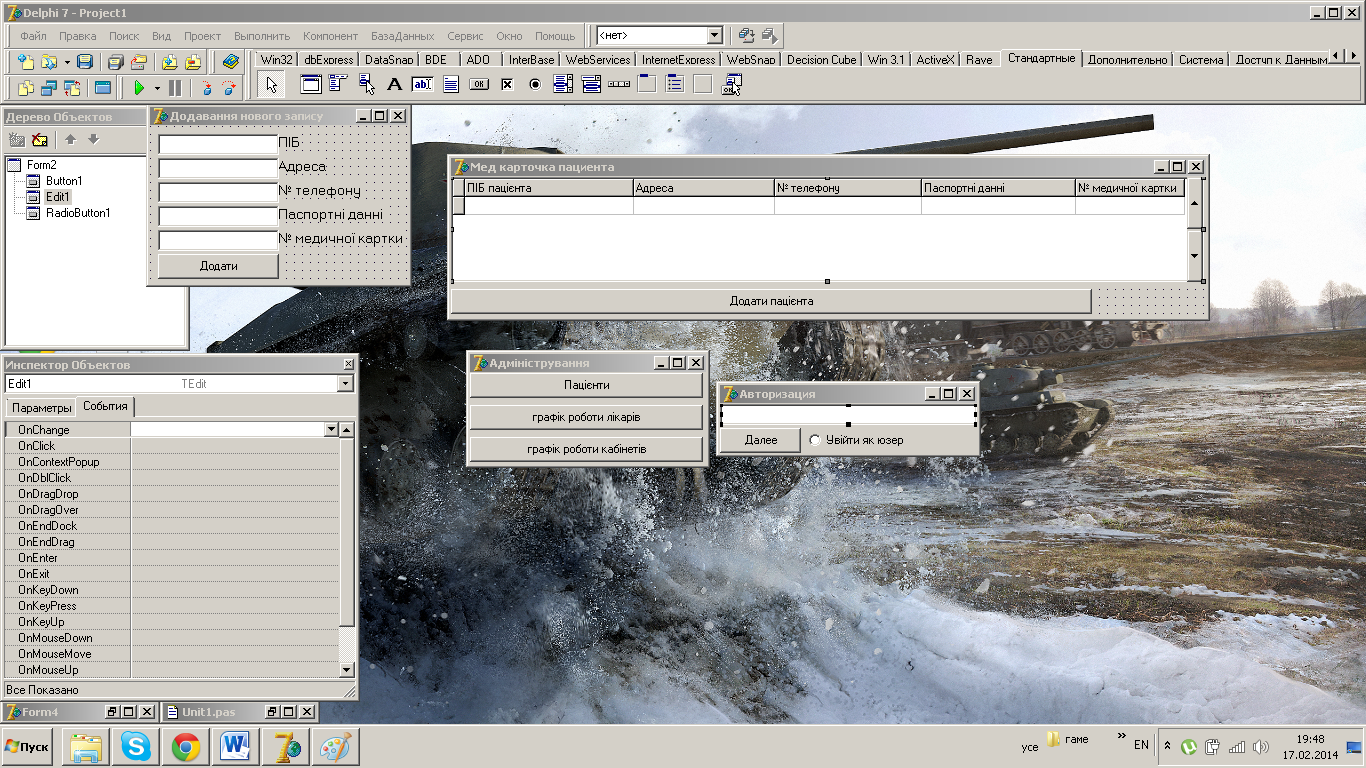Launch Skype from the taskbar

pos(136,746)
